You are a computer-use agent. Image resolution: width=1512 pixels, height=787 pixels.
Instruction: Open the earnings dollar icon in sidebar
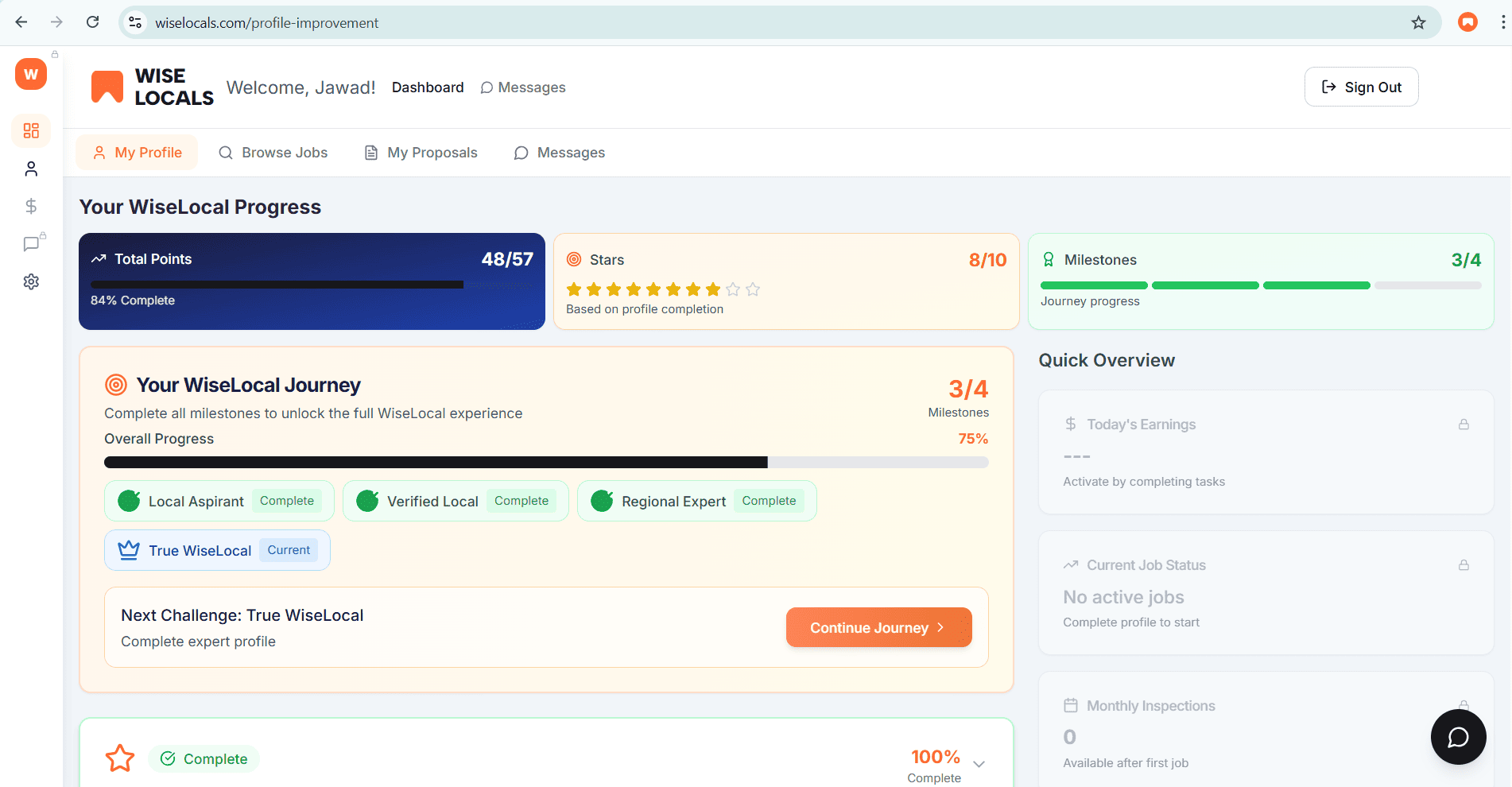pyautogui.click(x=31, y=206)
